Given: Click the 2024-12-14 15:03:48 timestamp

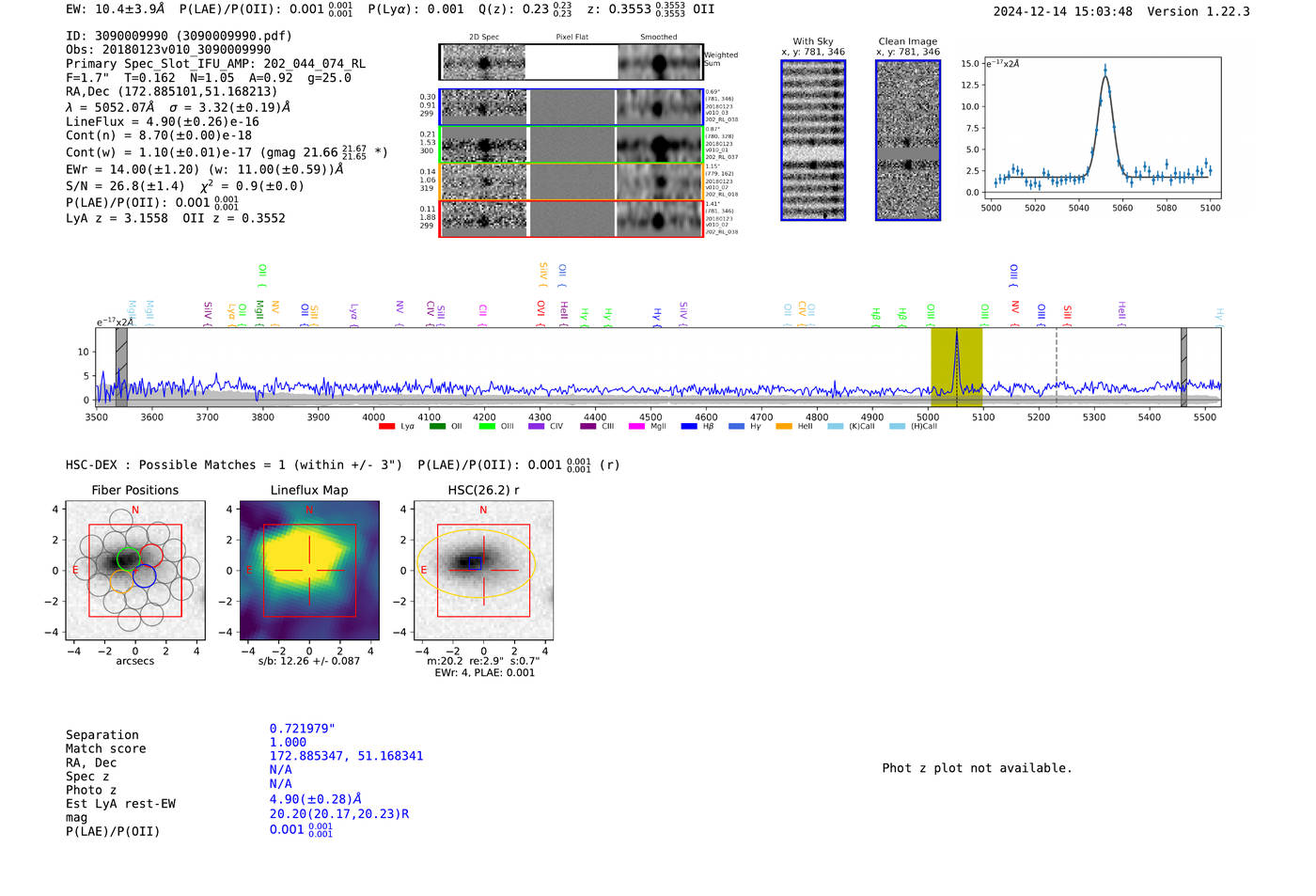Looking at the screenshot, I should (1063, 11).
